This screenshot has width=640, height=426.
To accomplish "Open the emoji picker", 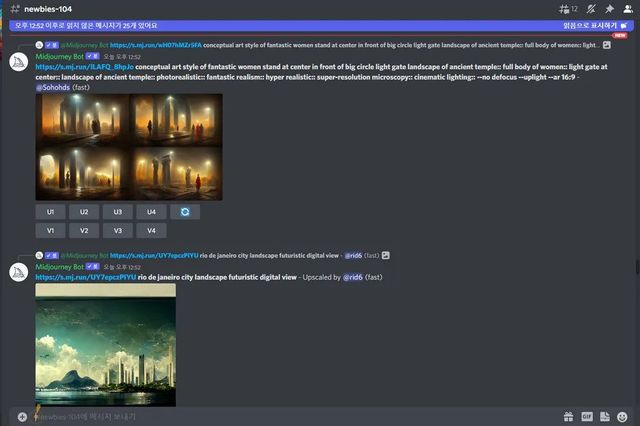I will point(623,416).
